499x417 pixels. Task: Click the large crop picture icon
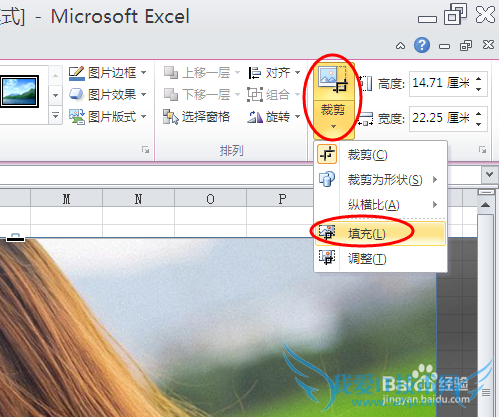(x=333, y=80)
